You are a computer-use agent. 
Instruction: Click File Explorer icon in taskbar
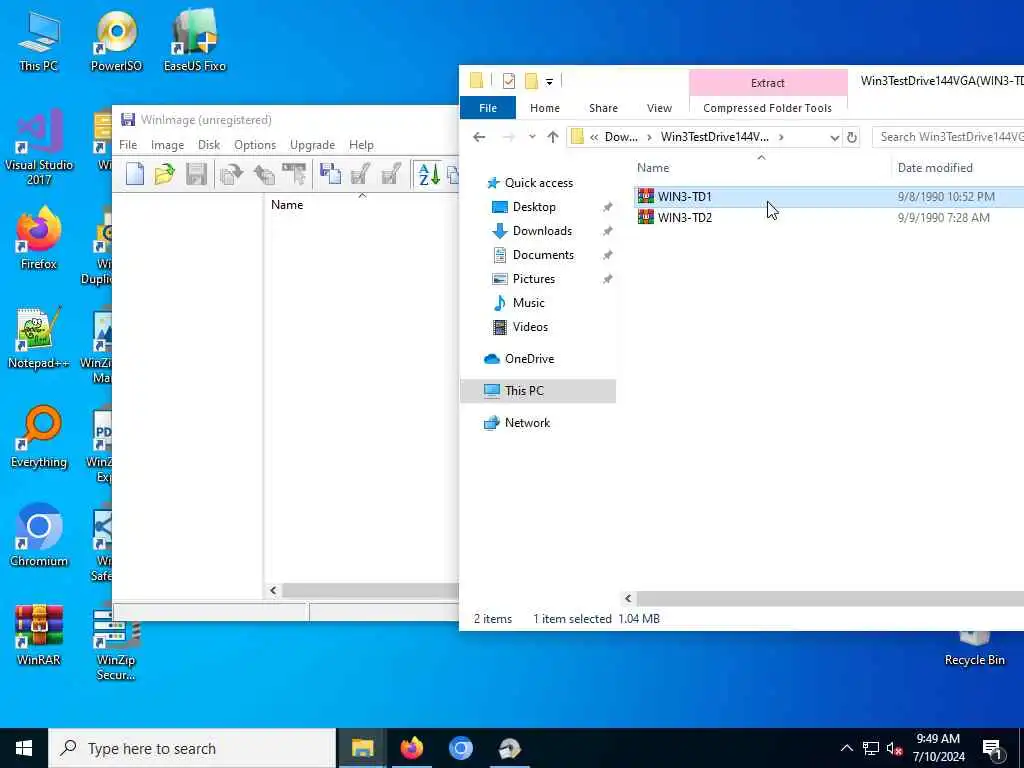tap(362, 748)
